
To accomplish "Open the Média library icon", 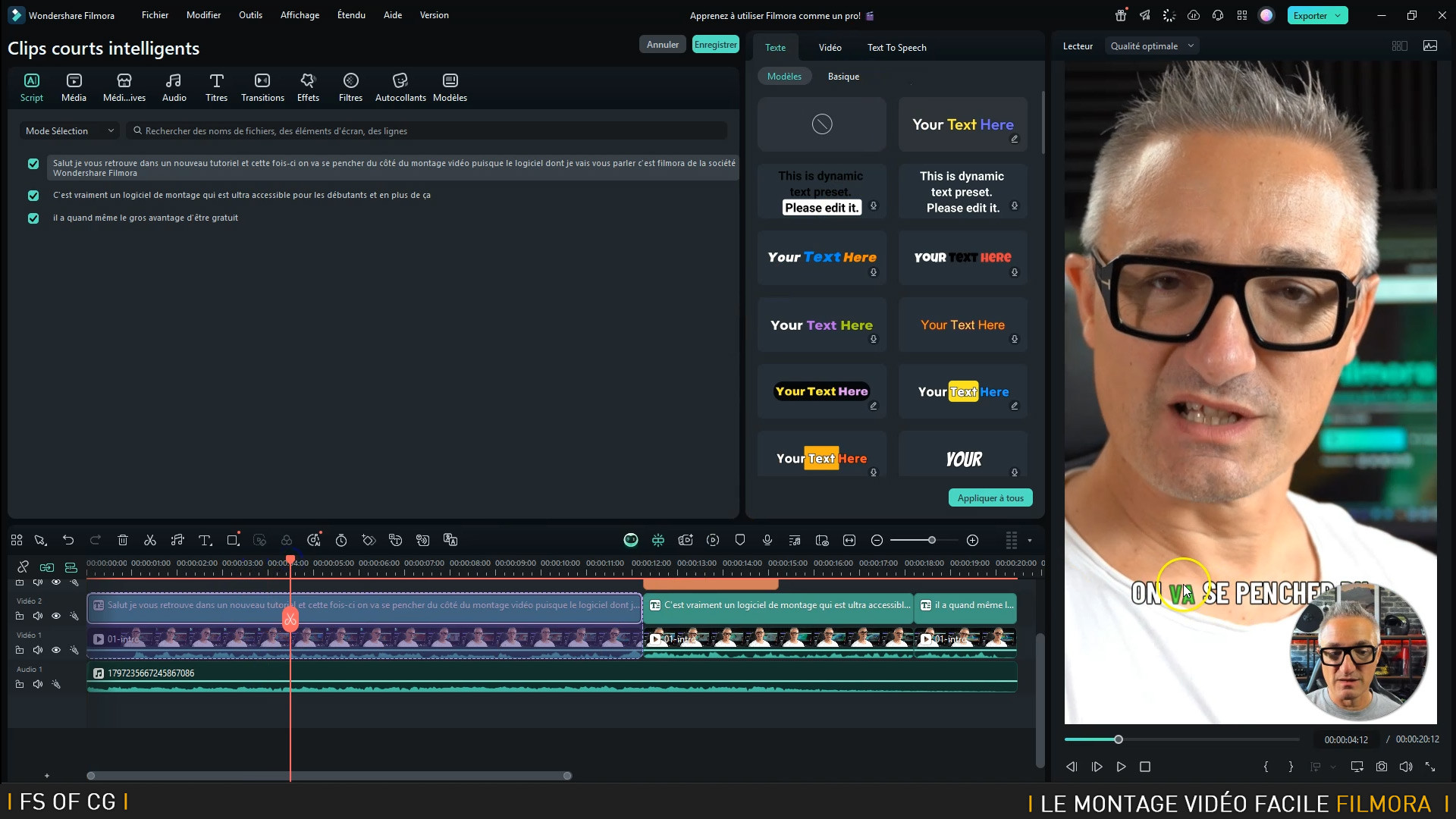I will click(74, 87).
